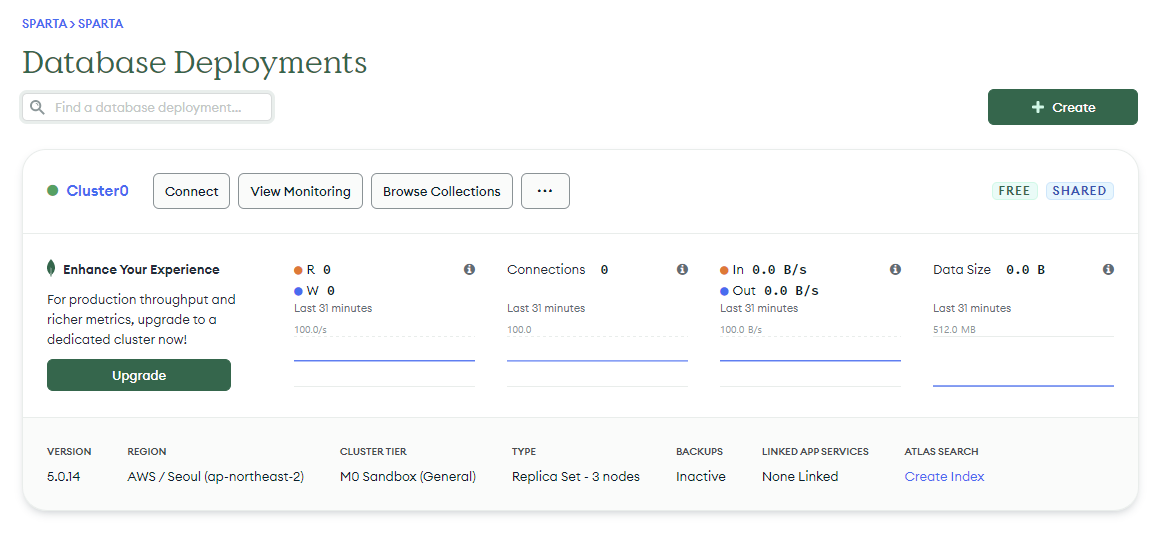Click the FREE badge
The height and width of the screenshot is (547, 1158).
click(x=1015, y=190)
